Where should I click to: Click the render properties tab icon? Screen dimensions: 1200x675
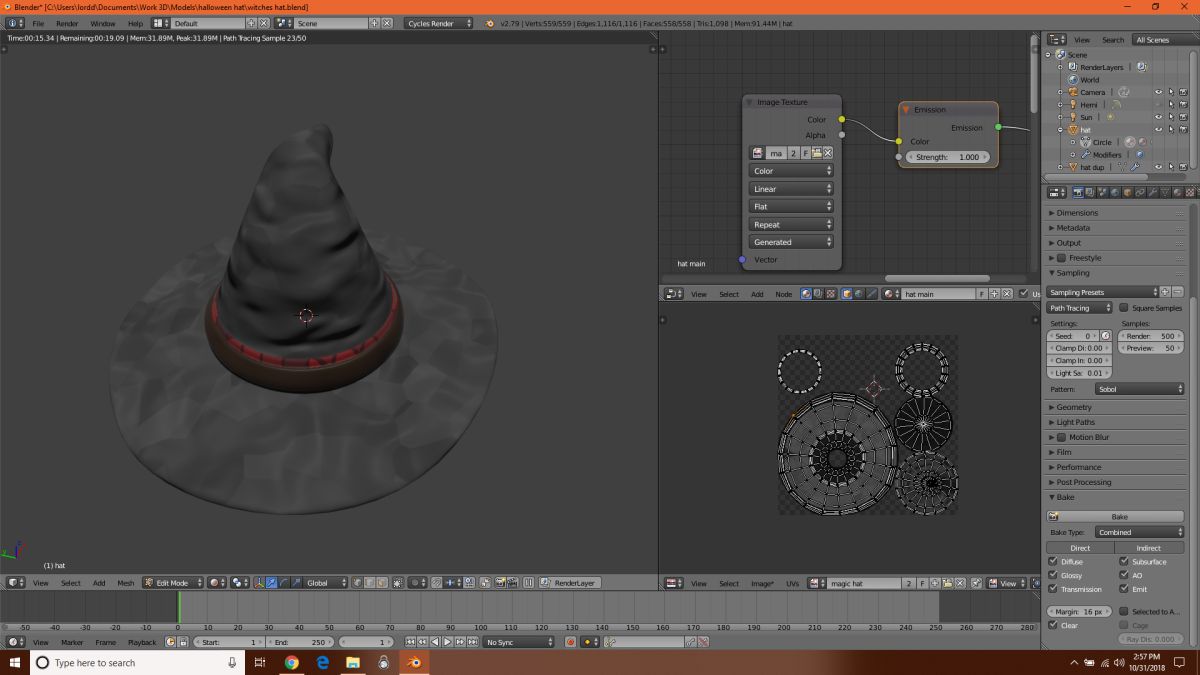click(1078, 193)
